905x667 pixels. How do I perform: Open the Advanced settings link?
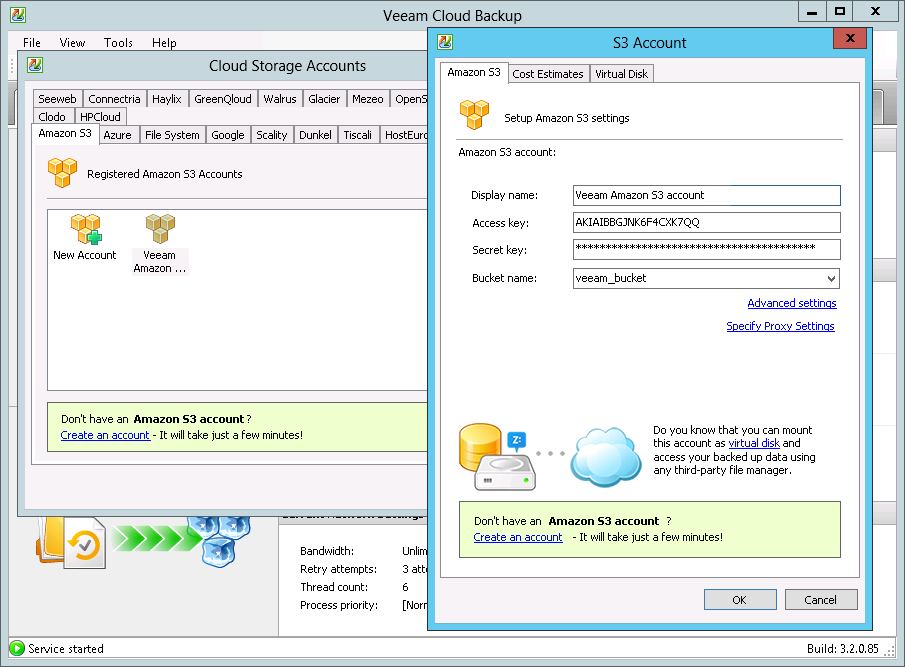point(792,303)
